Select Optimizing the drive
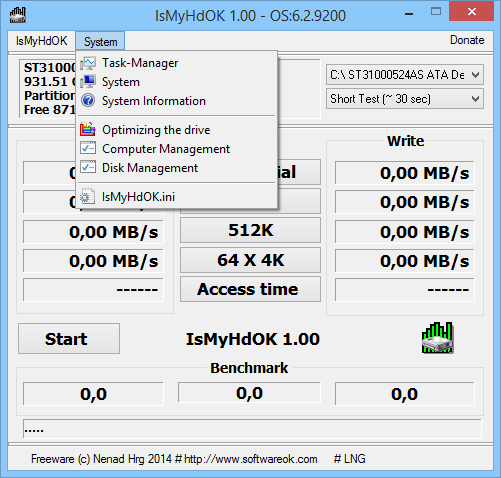The image size is (501, 478). [177, 130]
